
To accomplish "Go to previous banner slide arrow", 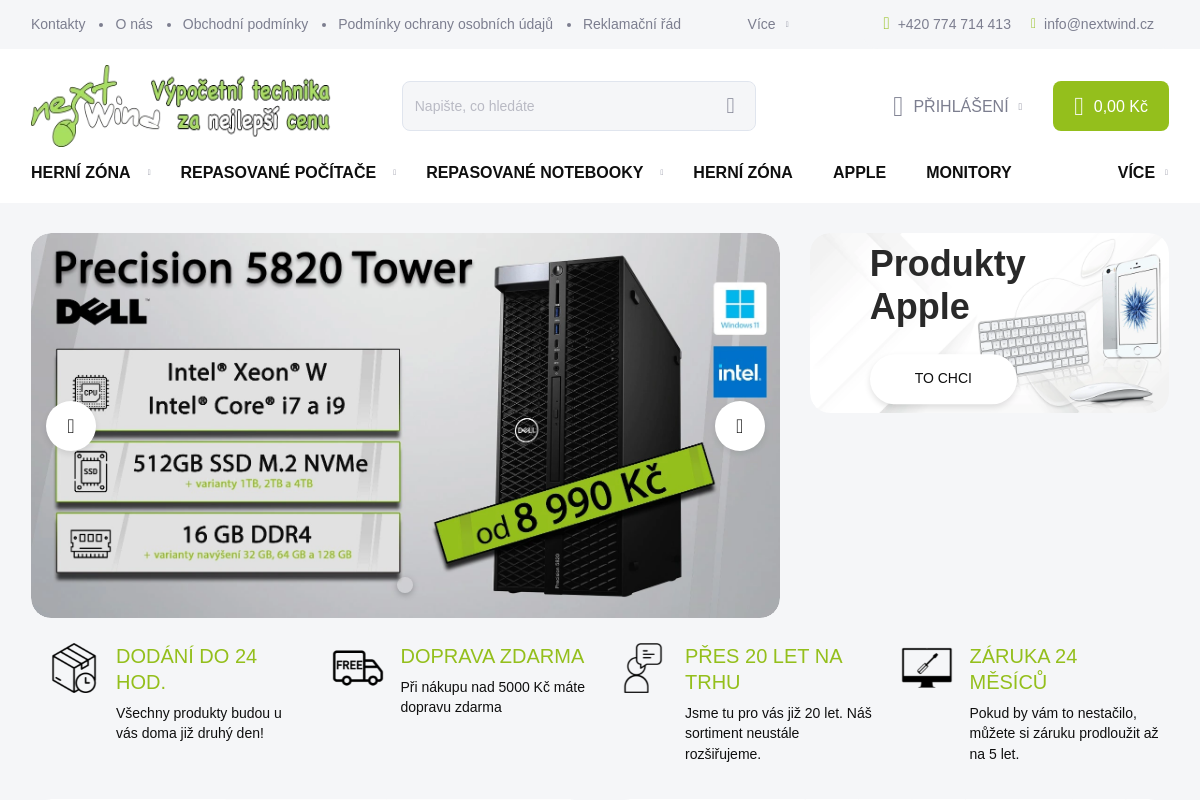I will (x=71, y=426).
